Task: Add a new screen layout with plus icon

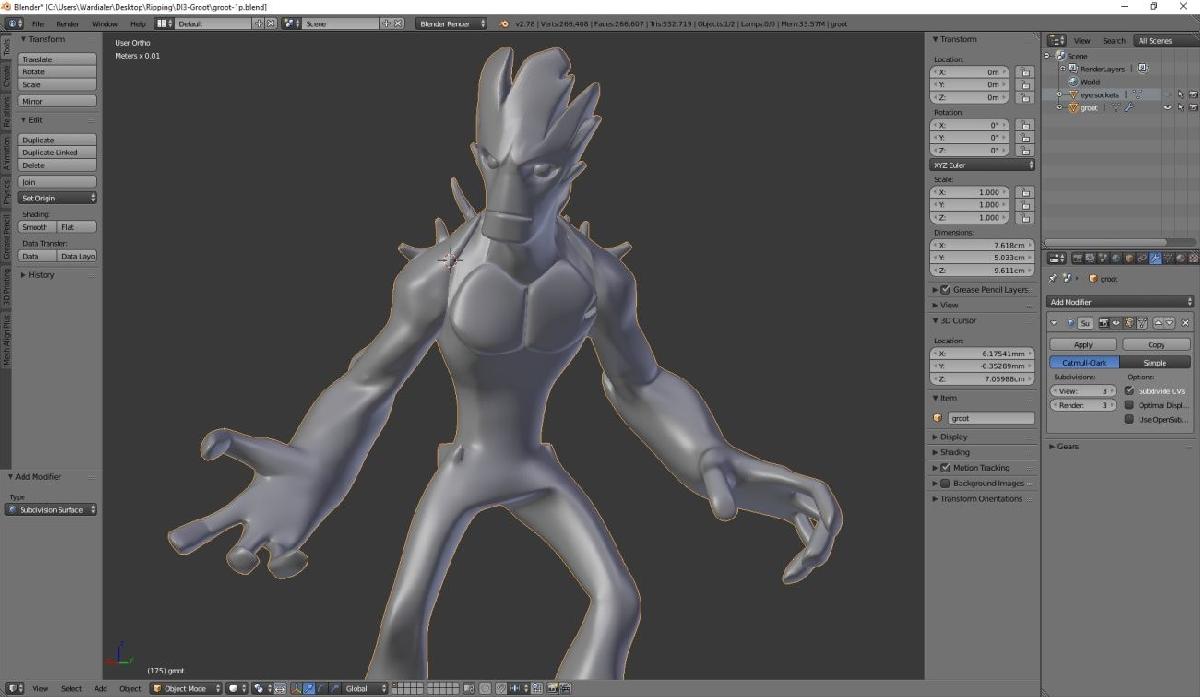Action: coord(259,23)
